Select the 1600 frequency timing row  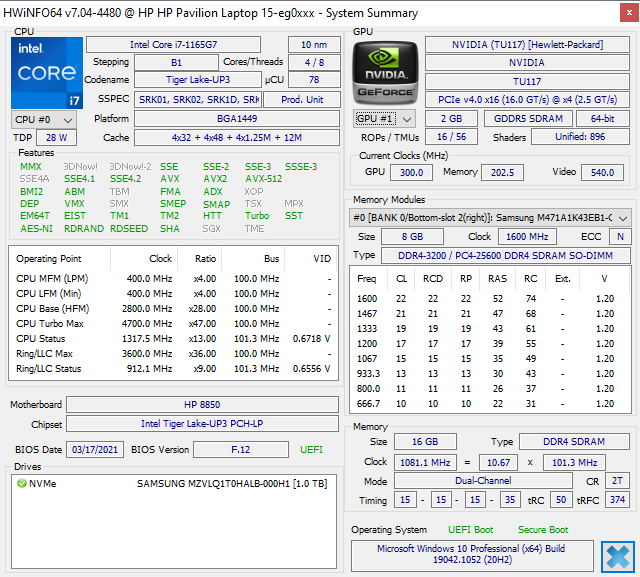[490, 299]
